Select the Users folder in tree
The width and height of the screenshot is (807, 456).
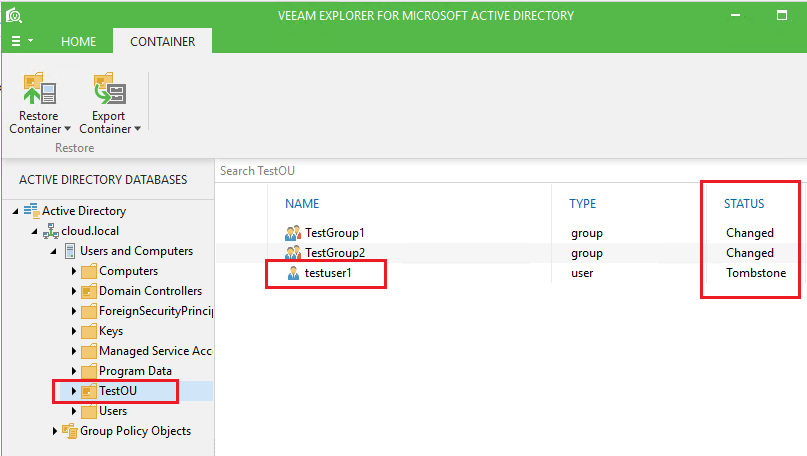click(112, 411)
